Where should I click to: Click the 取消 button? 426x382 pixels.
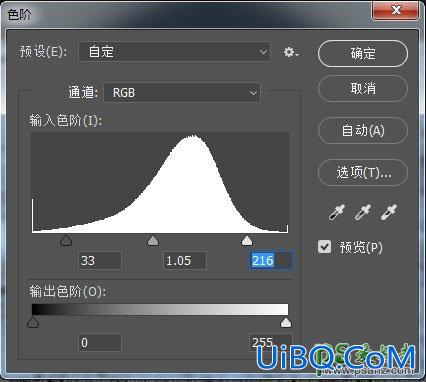(363, 89)
